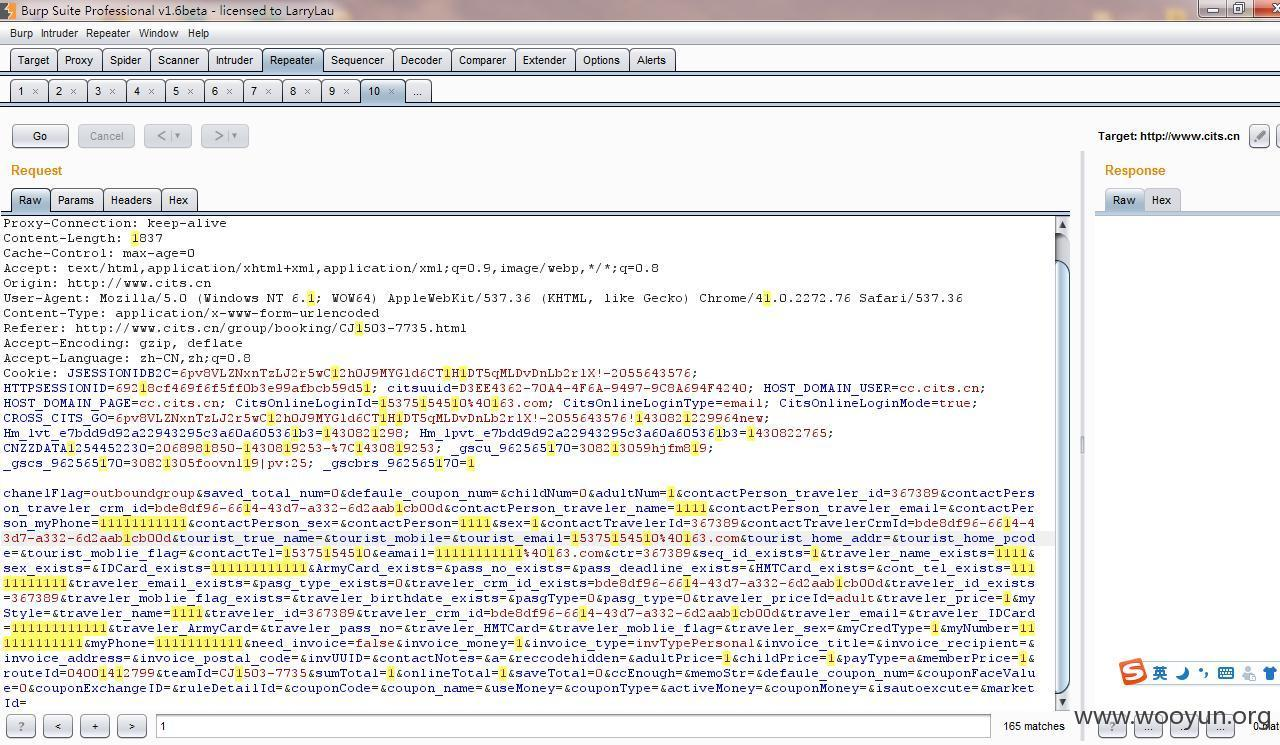This screenshot has height=745, width=1280.
Task: Click request search help (?) button
Action: pyautogui.click(x=20, y=726)
